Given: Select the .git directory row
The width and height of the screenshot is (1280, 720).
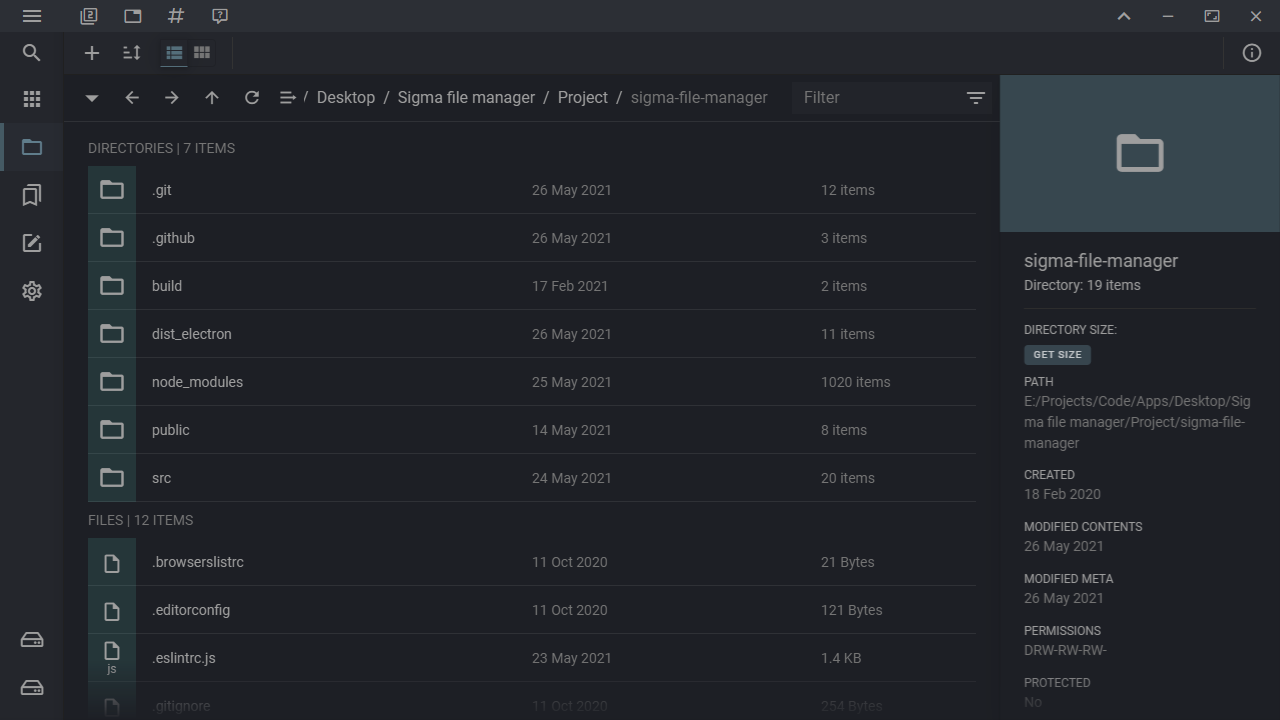Looking at the screenshot, I should pos(532,190).
